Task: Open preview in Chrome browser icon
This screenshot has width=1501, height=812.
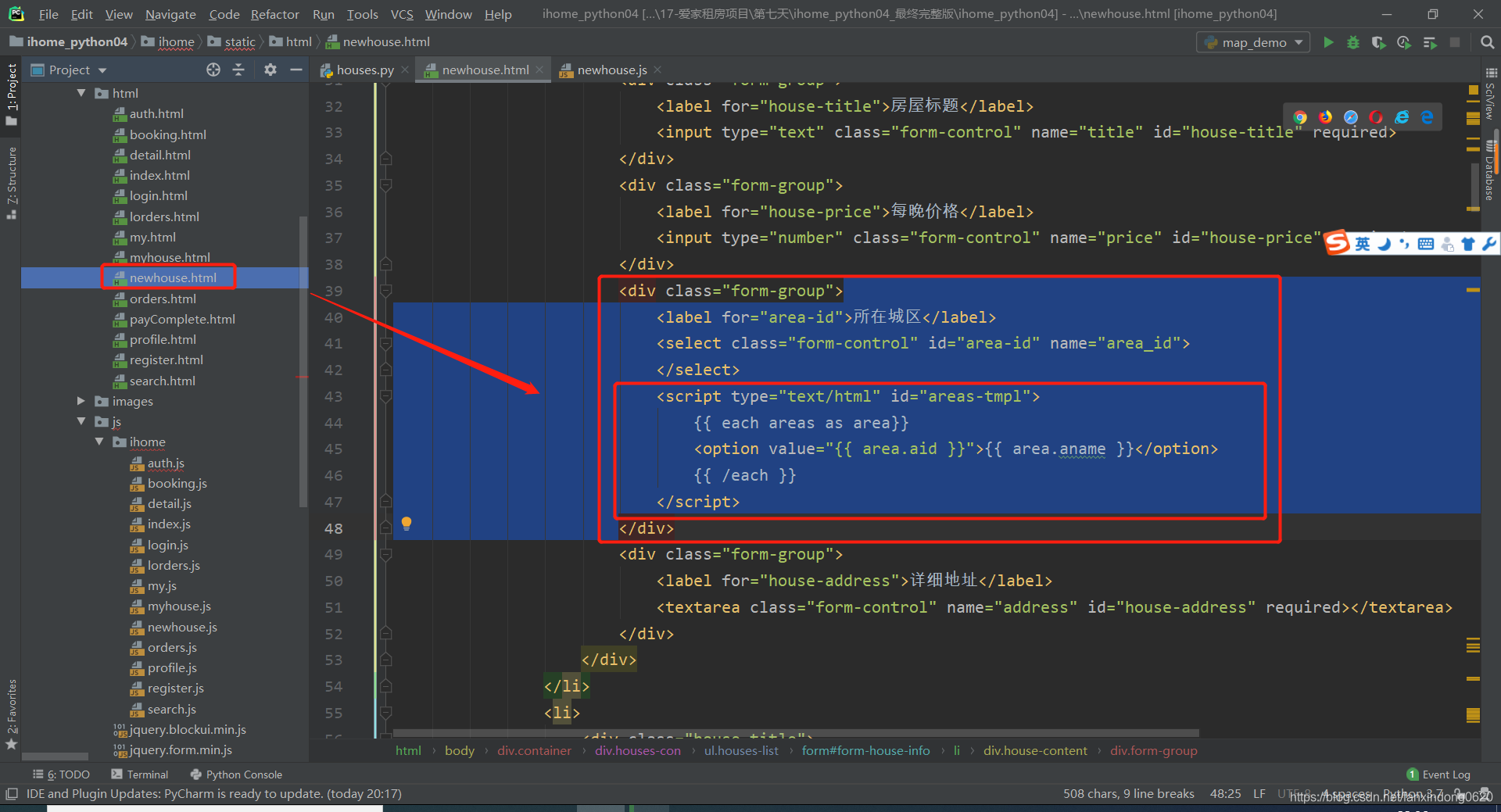Action: [x=1300, y=117]
